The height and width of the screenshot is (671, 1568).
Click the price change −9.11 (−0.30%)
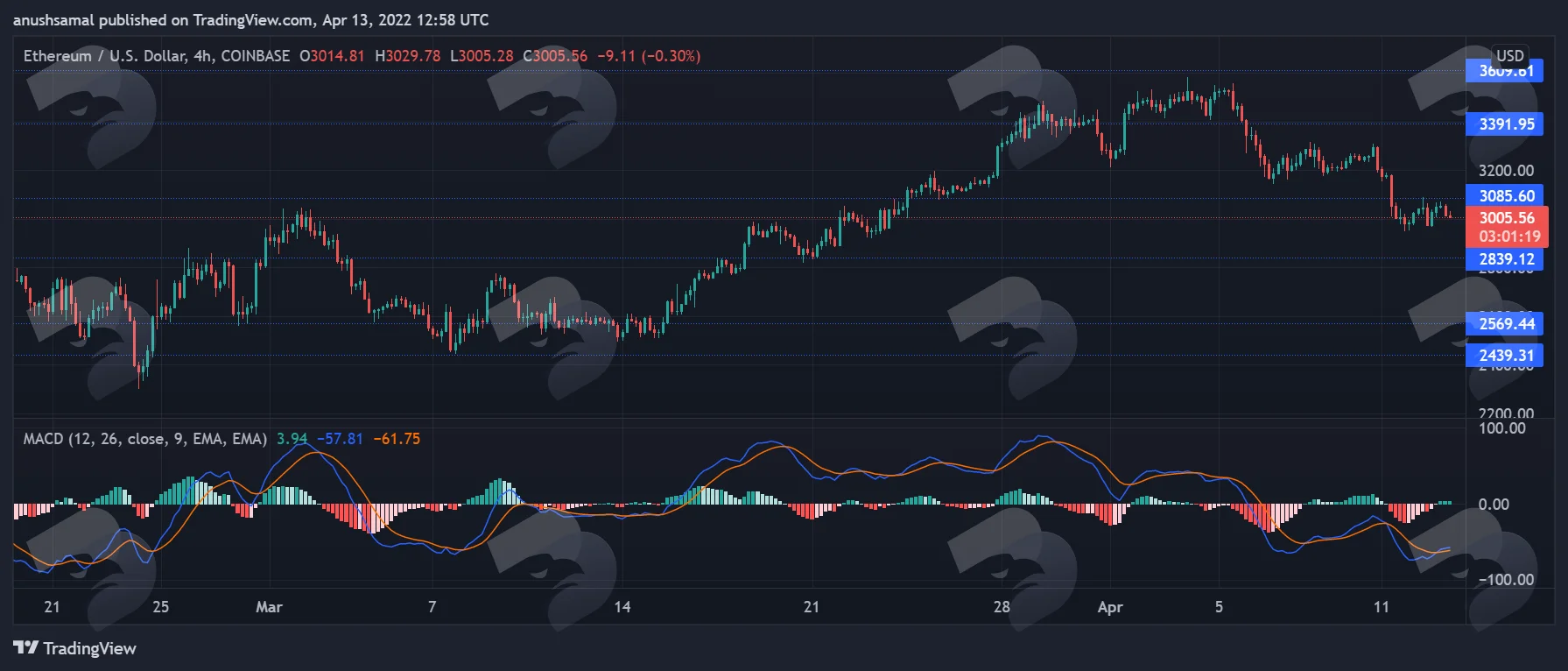tap(649, 56)
